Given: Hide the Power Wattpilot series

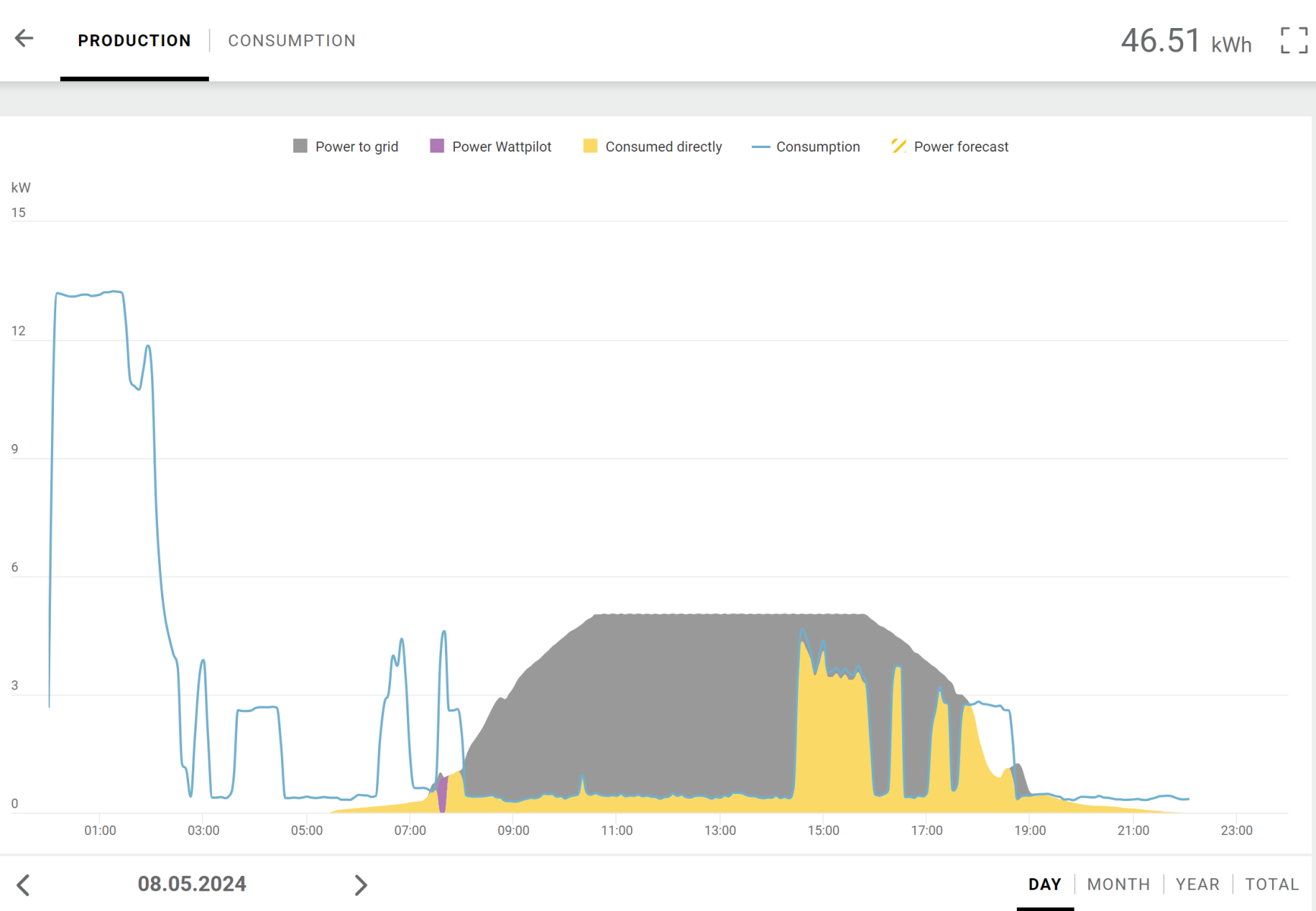Looking at the screenshot, I should (501, 147).
